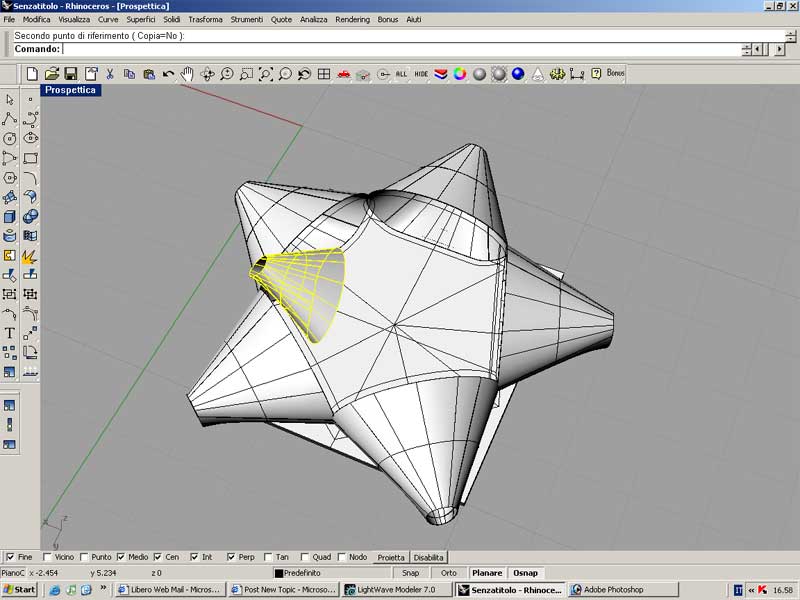Select the Box solid tool
This screenshot has height=600, width=800.
[x=10, y=216]
